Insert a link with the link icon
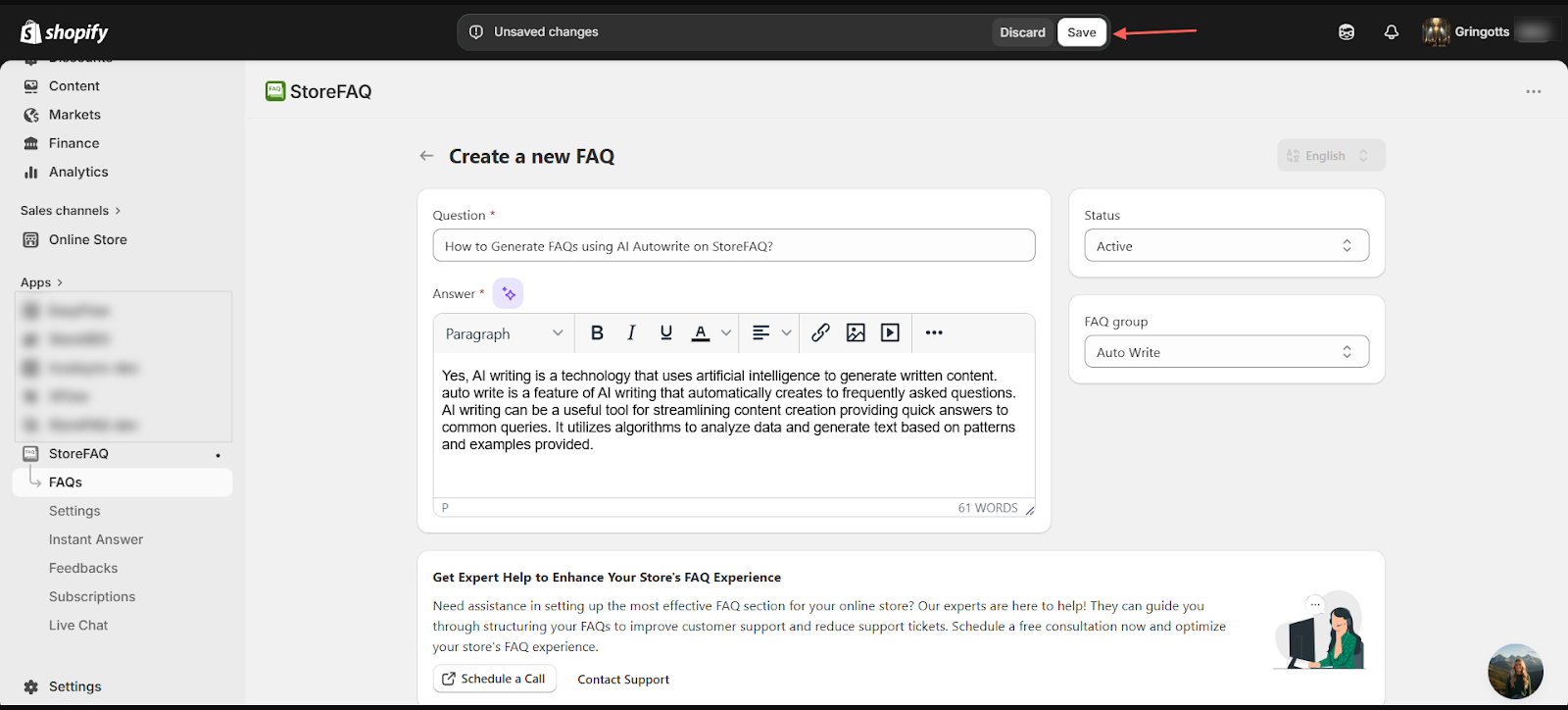 [x=821, y=333]
